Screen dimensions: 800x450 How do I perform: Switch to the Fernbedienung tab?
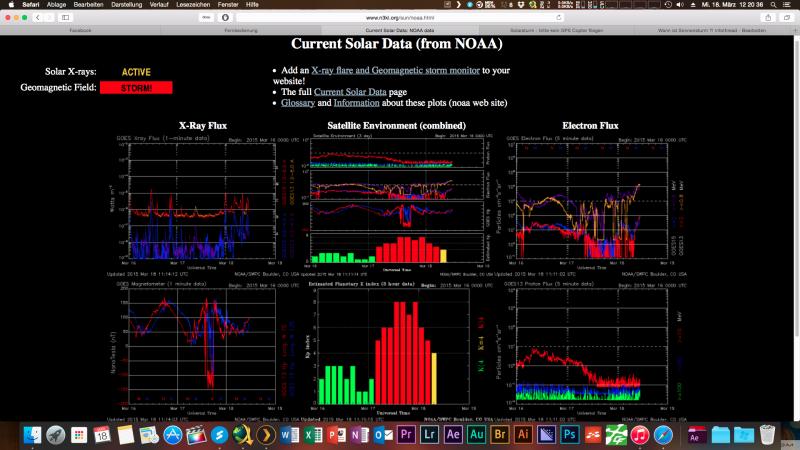click(240, 30)
